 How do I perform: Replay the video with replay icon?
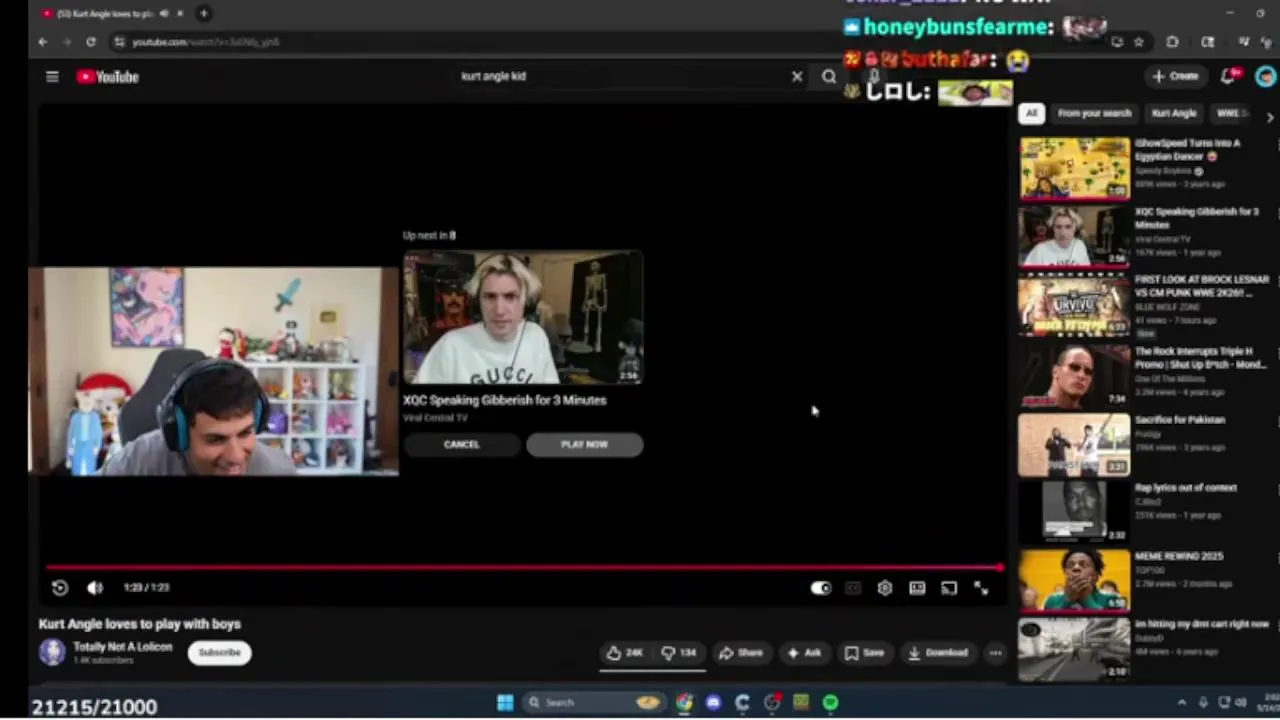[60, 588]
